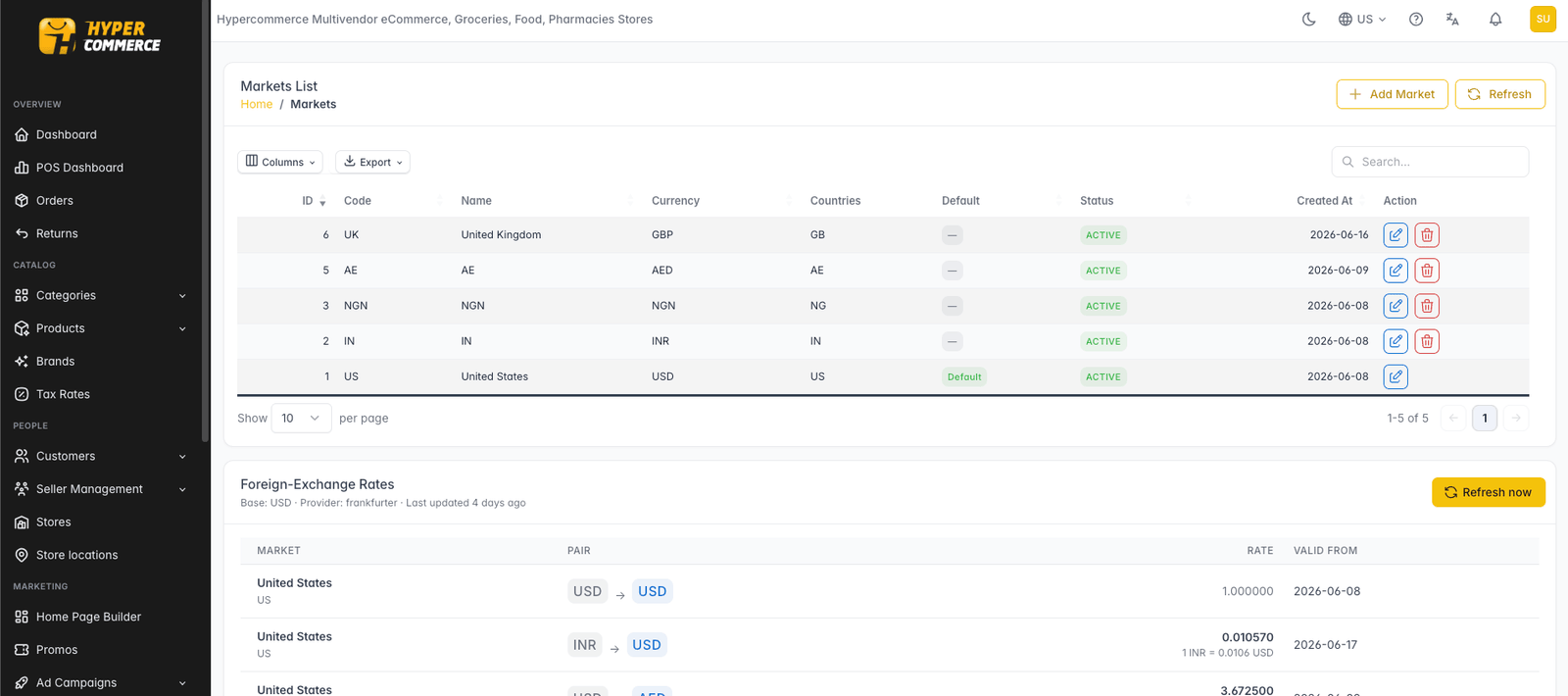The image size is (1568, 696).
Task: Edit the United States market
Action: coord(1396,376)
